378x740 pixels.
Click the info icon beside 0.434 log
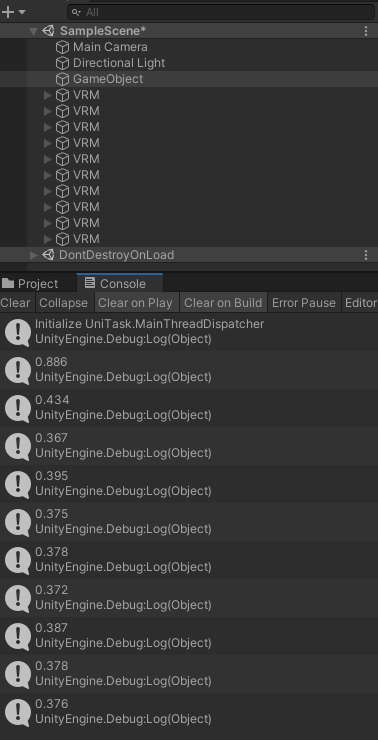(x=18, y=409)
